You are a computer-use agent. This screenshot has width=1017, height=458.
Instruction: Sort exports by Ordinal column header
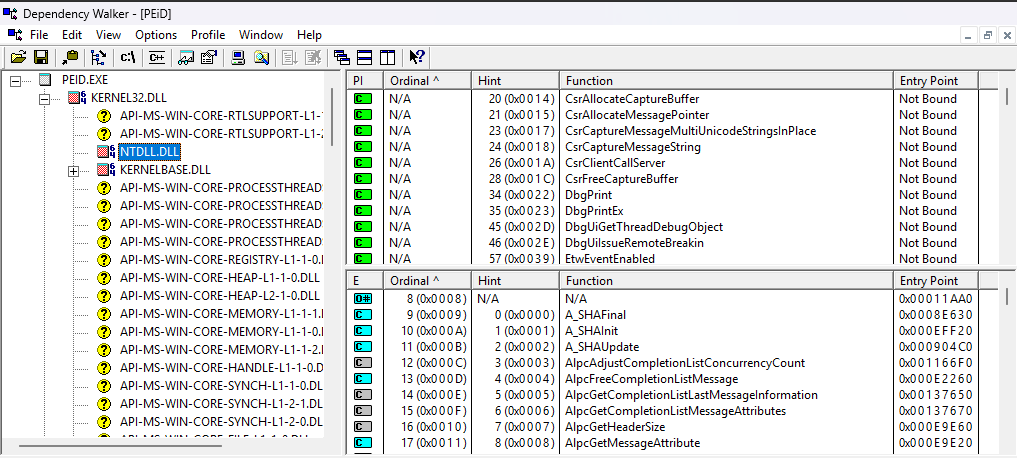click(428, 281)
